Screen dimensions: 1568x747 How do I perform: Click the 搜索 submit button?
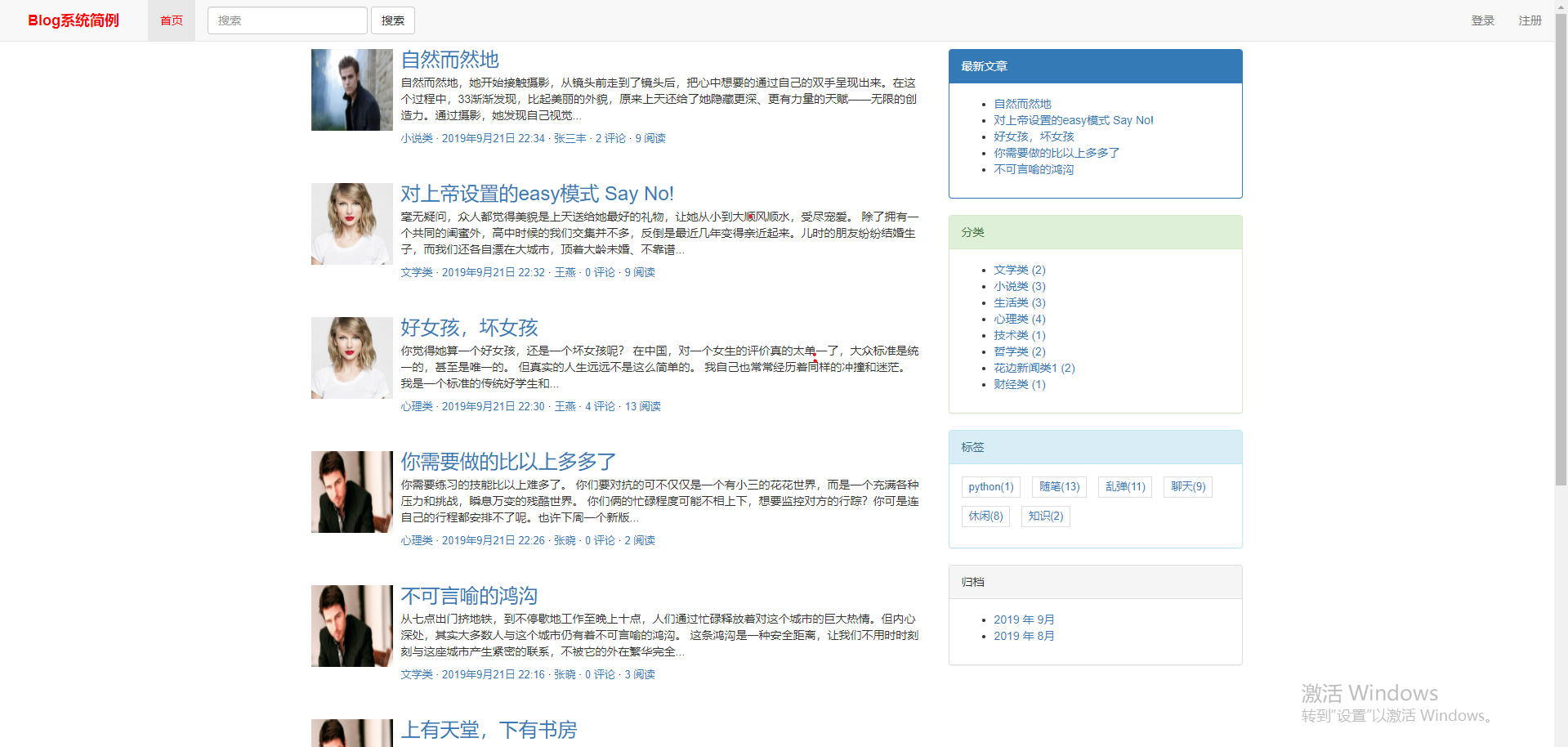[393, 20]
